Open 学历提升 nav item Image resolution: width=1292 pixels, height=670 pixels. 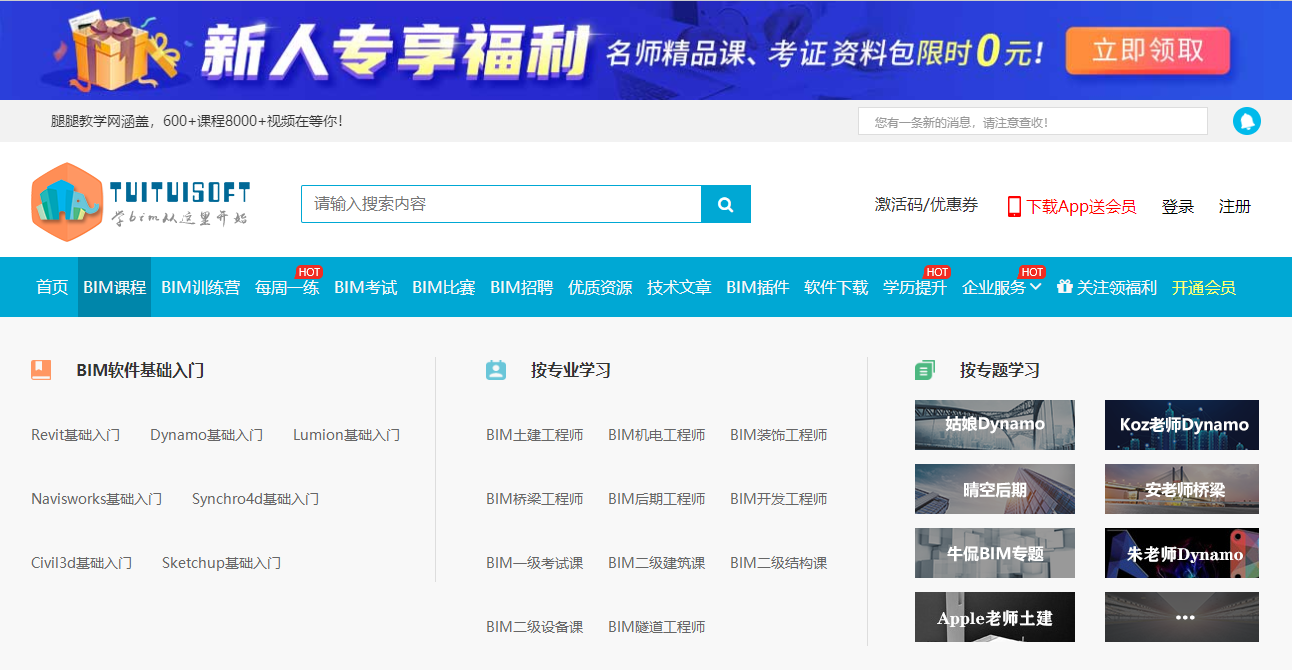pos(914,287)
